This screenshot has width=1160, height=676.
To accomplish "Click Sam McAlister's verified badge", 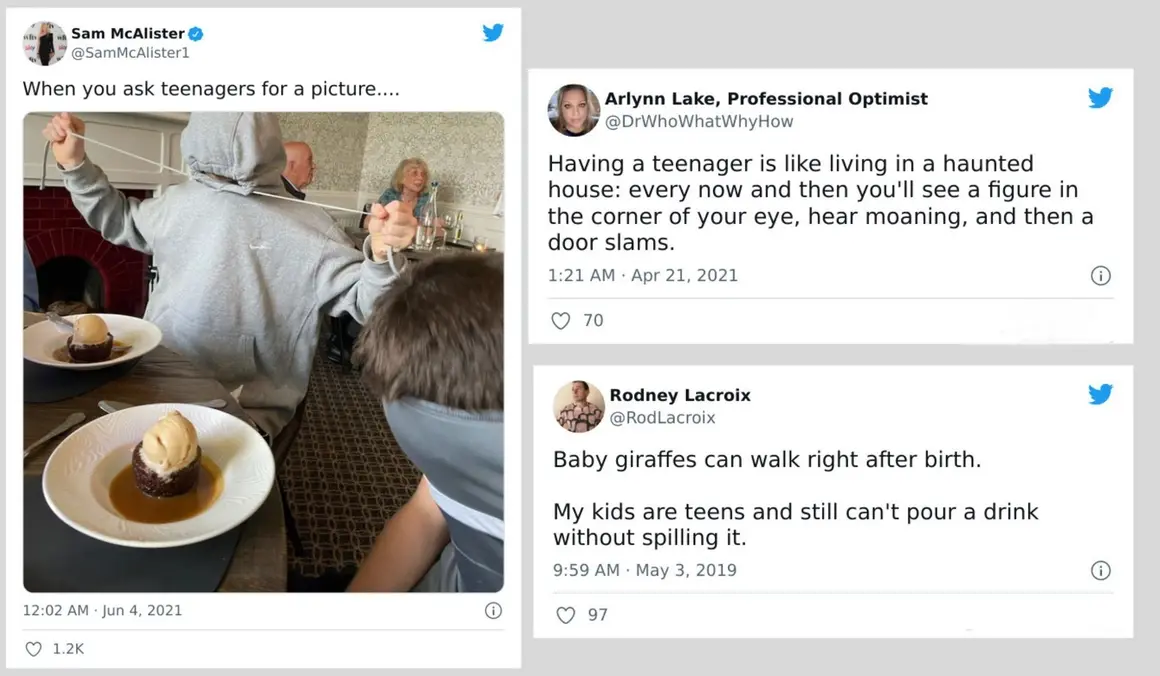I will click(197, 33).
